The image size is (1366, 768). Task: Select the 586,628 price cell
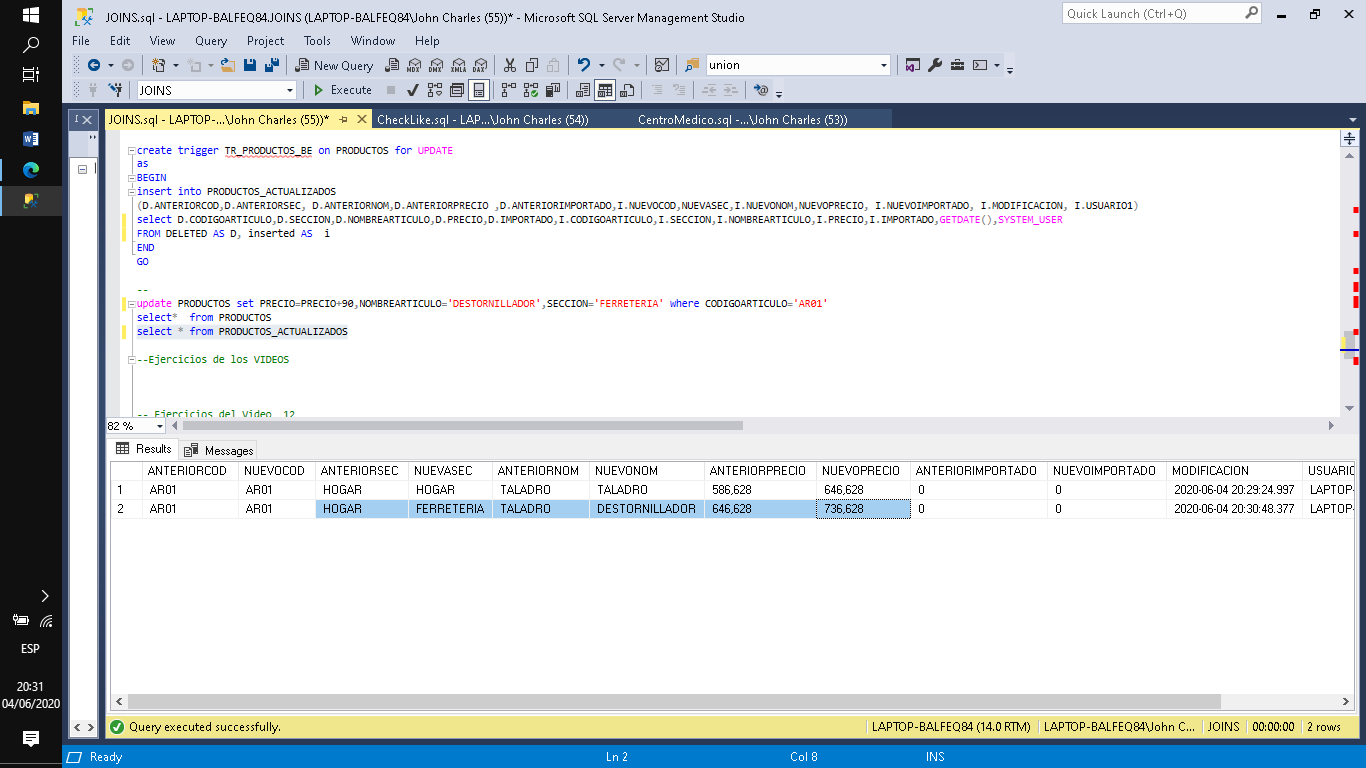(x=758, y=490)
